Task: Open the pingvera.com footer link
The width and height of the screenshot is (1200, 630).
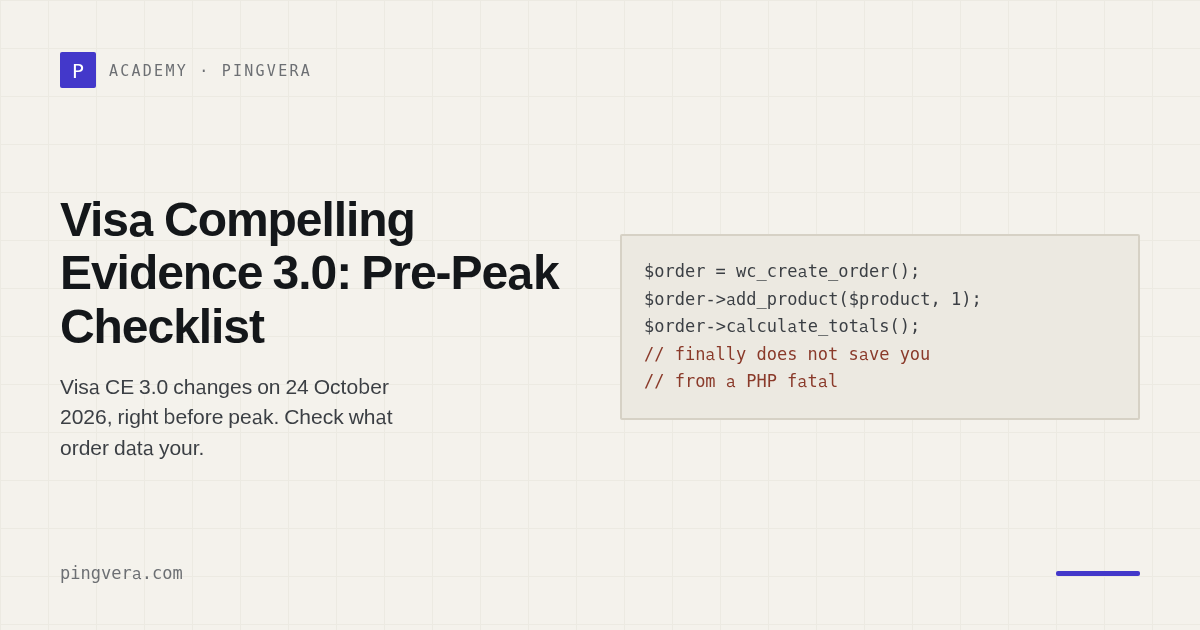Action: (121, 573)
